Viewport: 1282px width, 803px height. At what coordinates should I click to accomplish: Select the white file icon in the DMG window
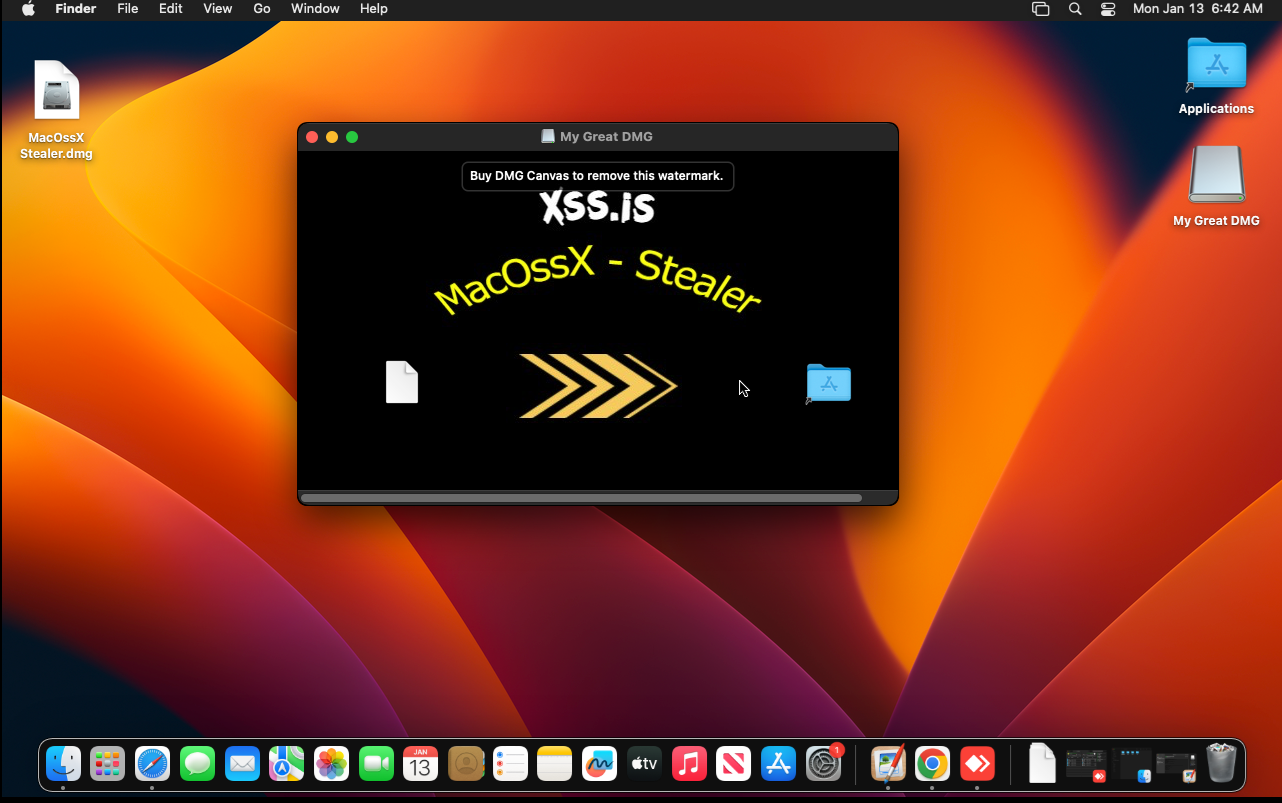[x=402, y=382]
